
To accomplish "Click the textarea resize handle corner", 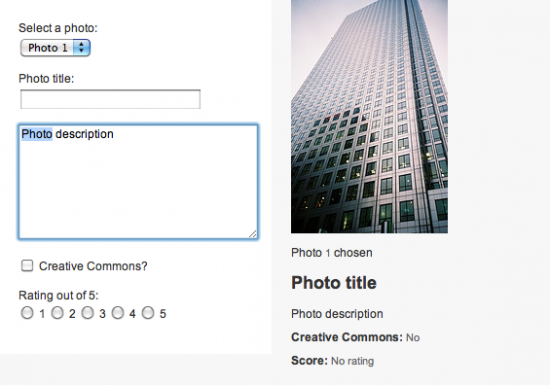I will pos(253,234).
